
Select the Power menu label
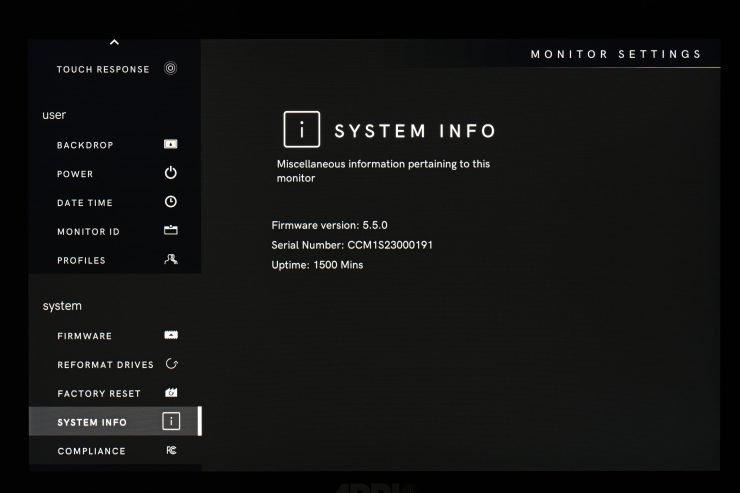click(x=75, y=174)
